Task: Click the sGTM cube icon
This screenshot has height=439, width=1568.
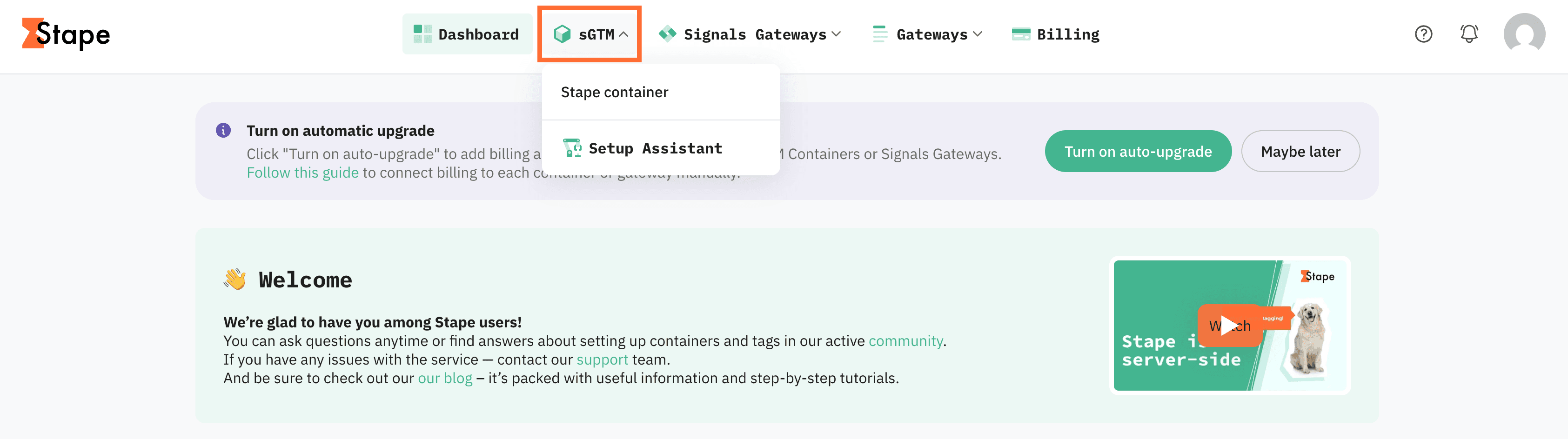Action: [563, 34]
